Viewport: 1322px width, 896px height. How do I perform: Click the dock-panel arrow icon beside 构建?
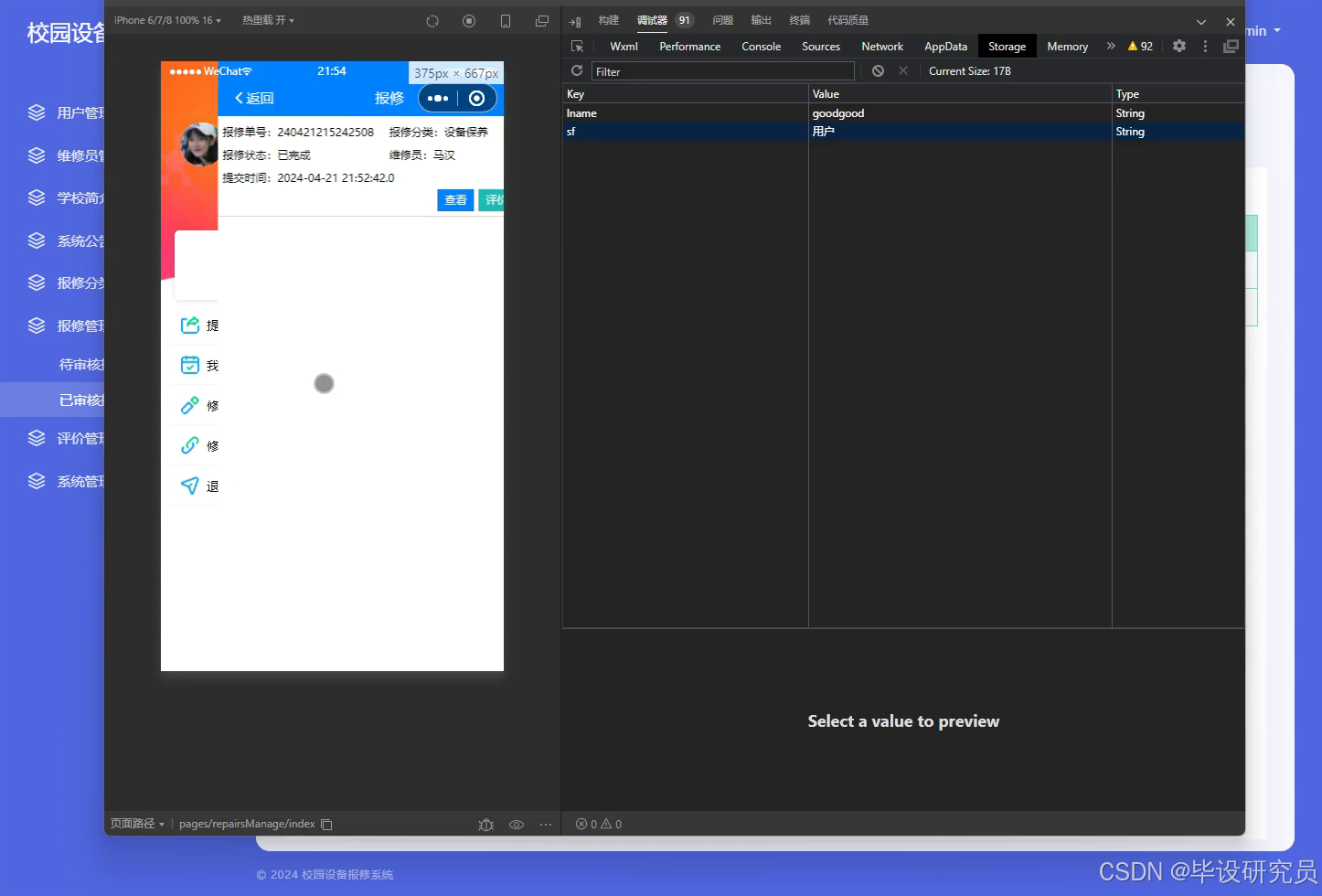click(575, 21)
